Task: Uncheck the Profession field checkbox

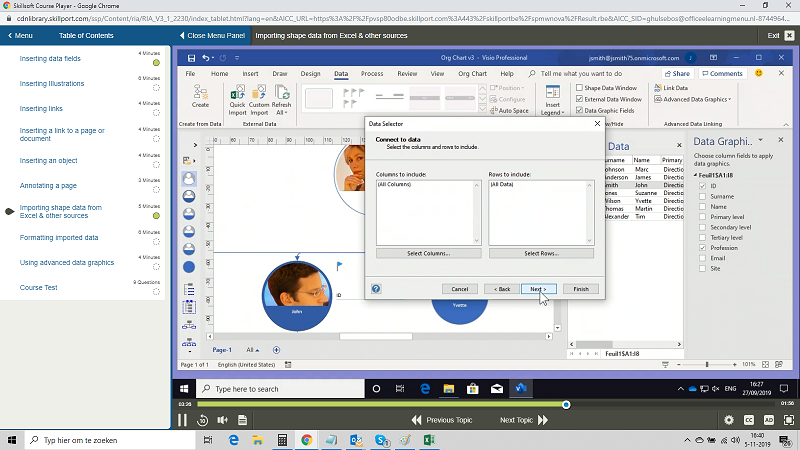Action: click(x=703, y=248)
